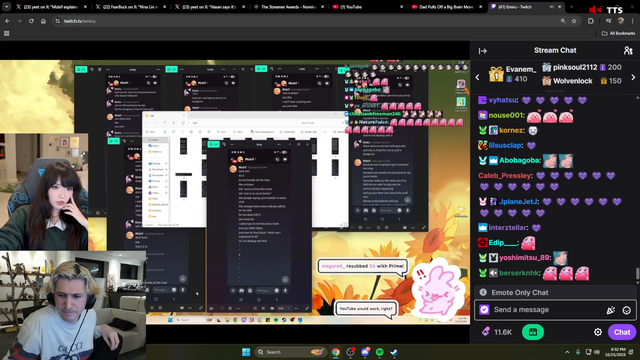Open the emote picker smiley
Image resolution: width=640 pixels, height=360 pixels.
coord(627,310)
